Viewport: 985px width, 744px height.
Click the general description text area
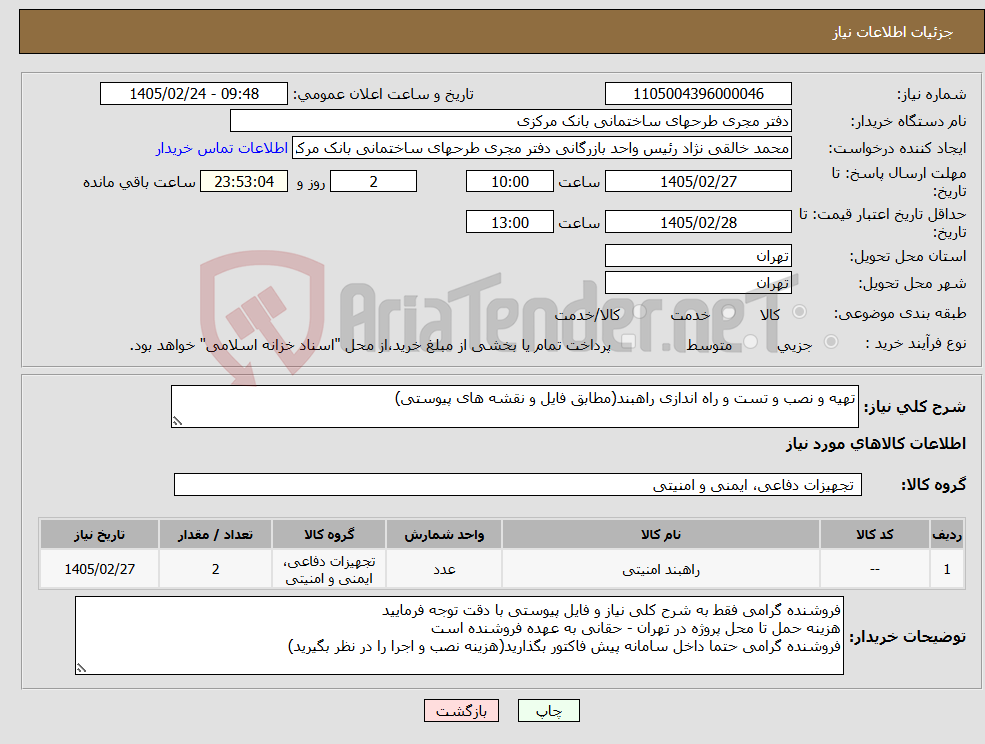[514, 407]
